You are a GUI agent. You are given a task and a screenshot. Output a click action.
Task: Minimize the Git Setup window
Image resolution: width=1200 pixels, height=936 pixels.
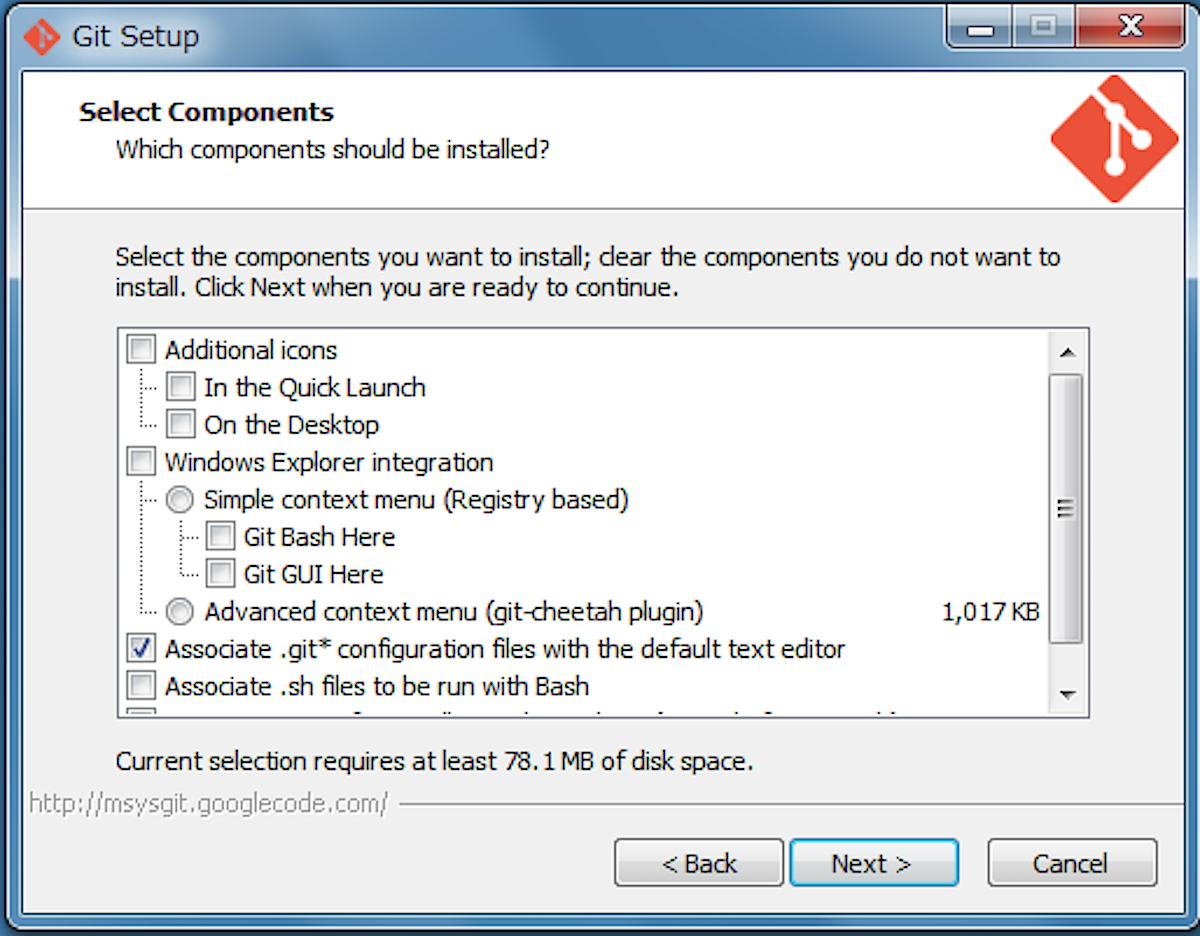[978, 28]
